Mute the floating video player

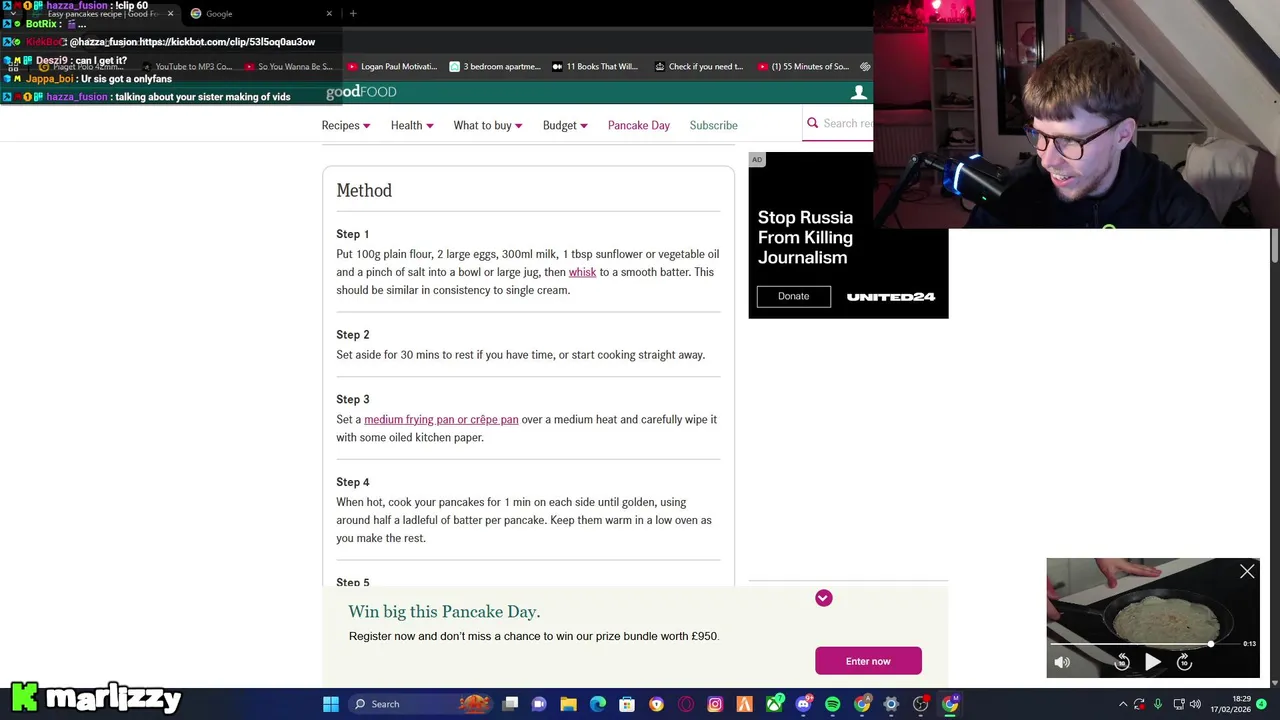(1062, 662)
